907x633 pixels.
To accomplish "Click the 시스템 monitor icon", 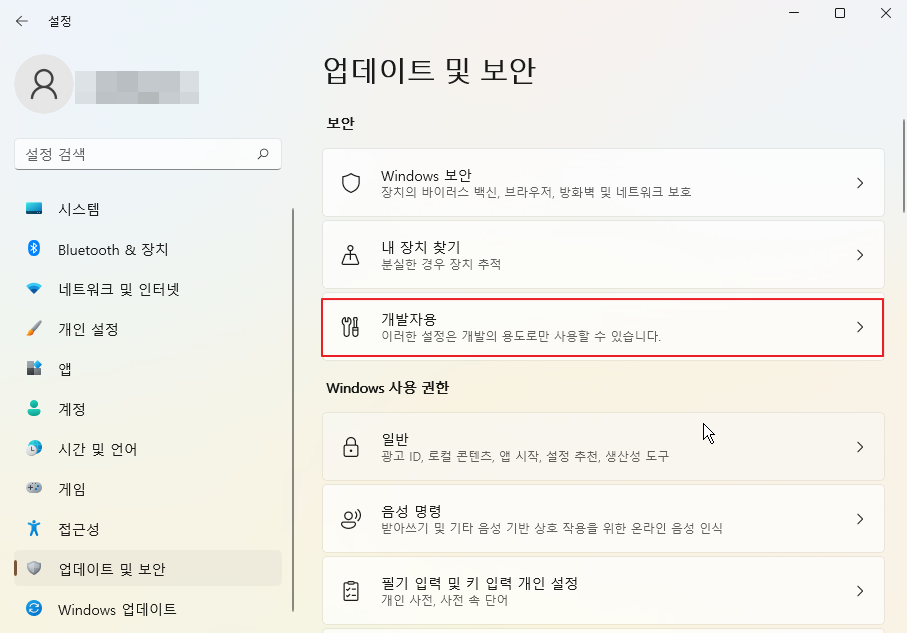I will pos(34,208).
